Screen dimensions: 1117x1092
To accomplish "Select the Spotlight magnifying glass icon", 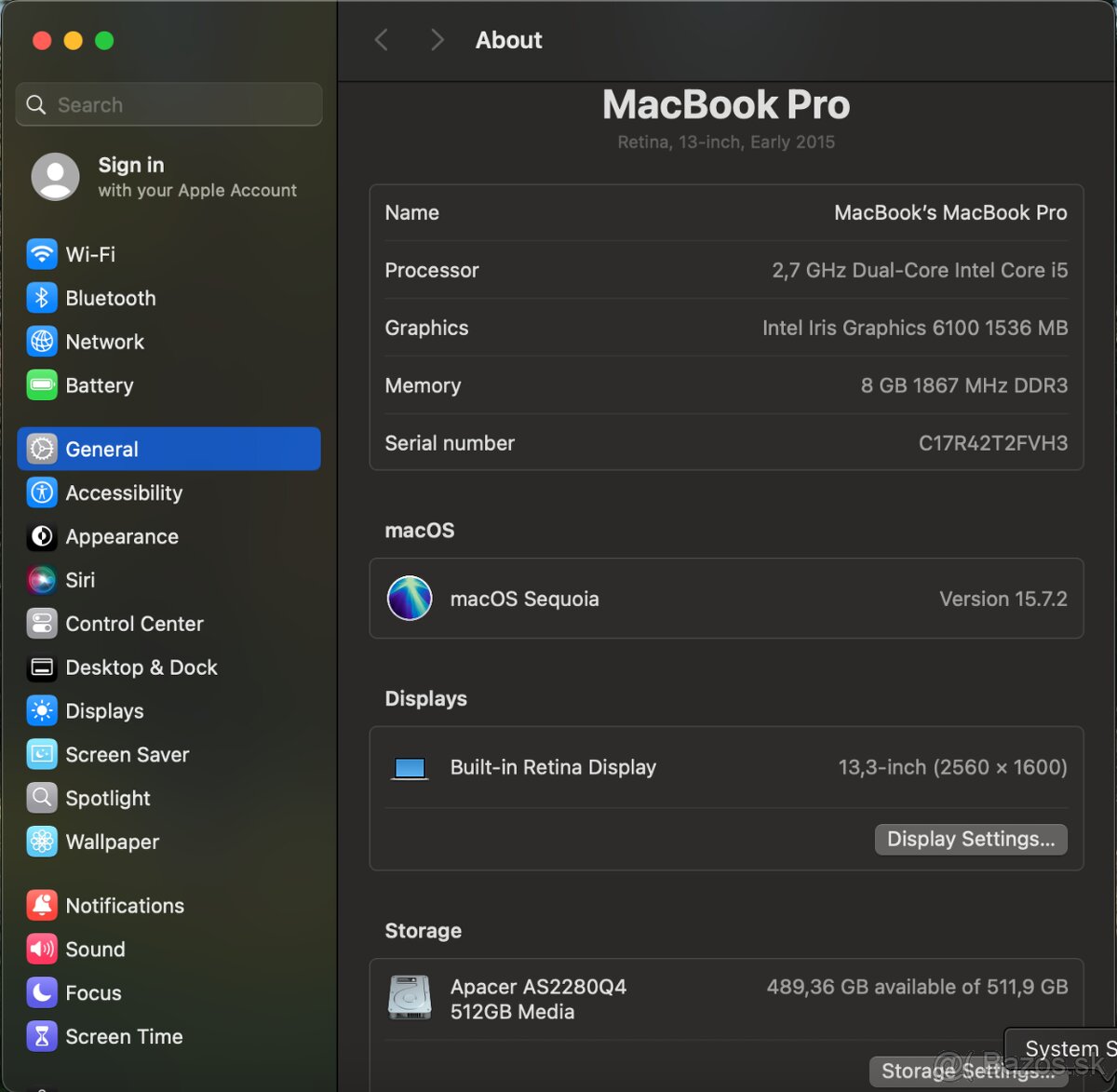I will tap(42, 798).
